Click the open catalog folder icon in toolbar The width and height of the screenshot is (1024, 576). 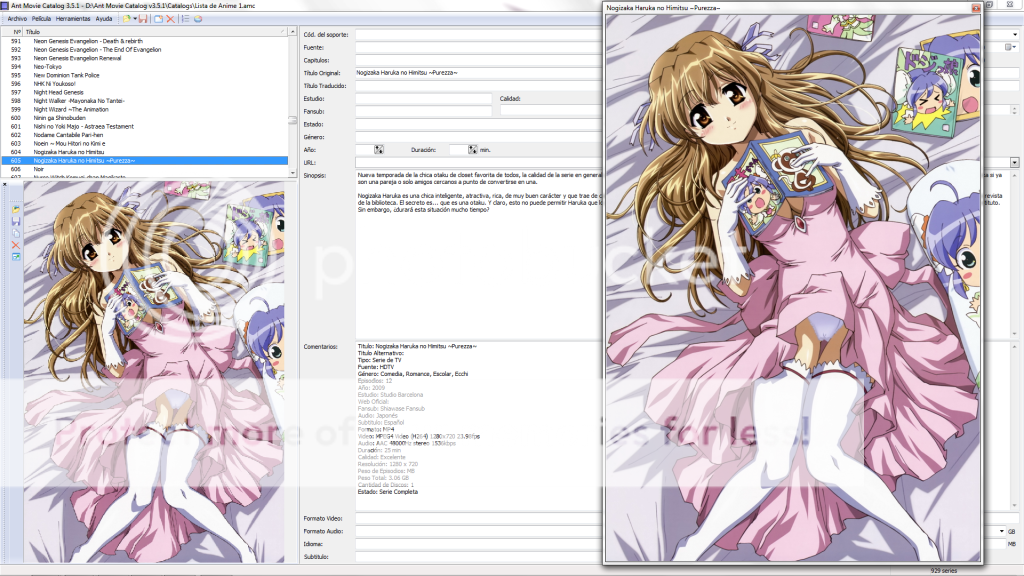pos(127,19)
